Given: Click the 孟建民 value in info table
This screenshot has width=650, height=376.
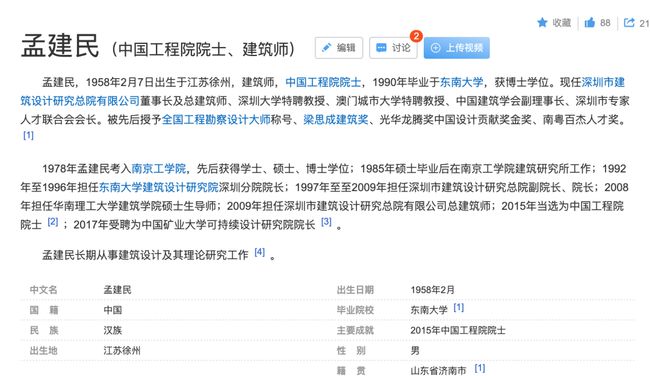Looking at the screenshot, I should pos(117,290).
